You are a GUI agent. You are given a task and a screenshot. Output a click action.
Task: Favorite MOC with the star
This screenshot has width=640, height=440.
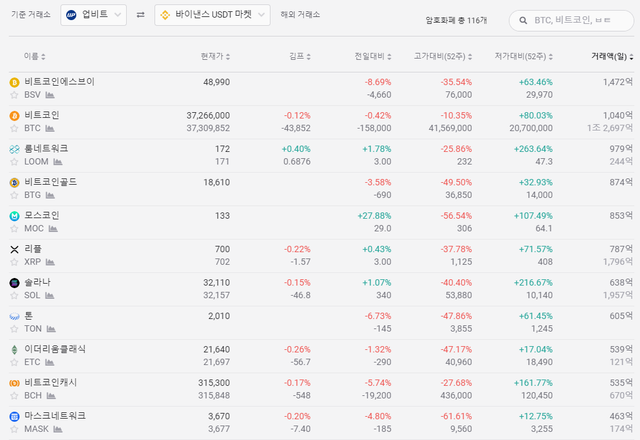pyautogui.click(x=14, y=229)
